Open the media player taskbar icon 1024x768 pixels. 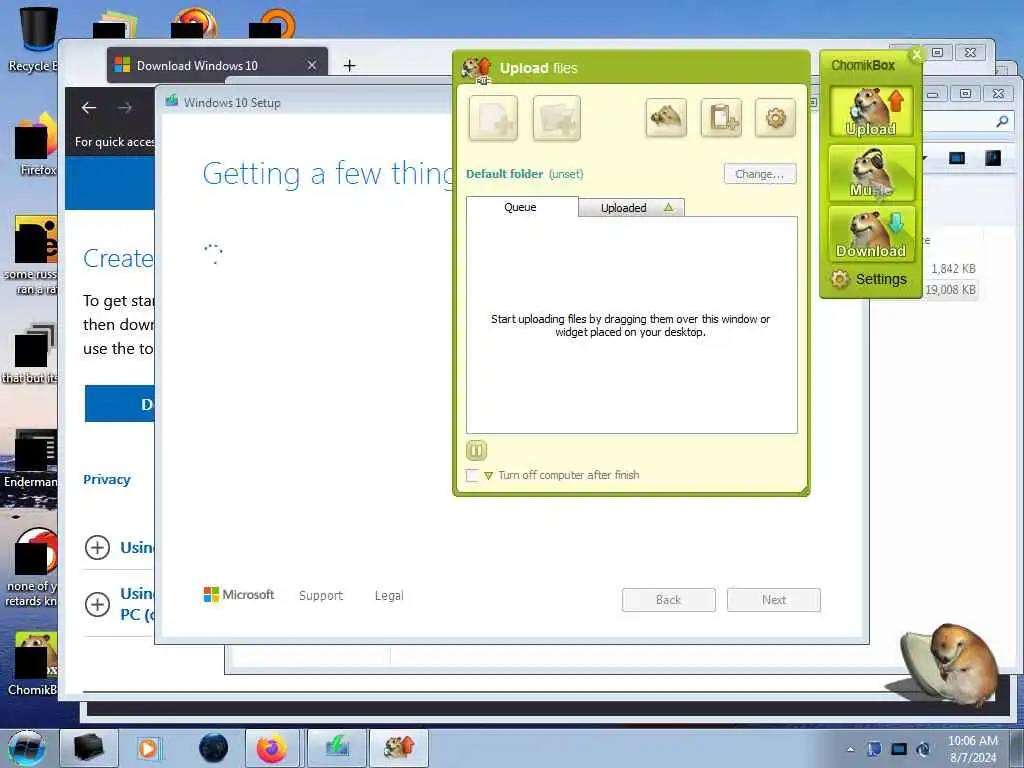(148, 748)
